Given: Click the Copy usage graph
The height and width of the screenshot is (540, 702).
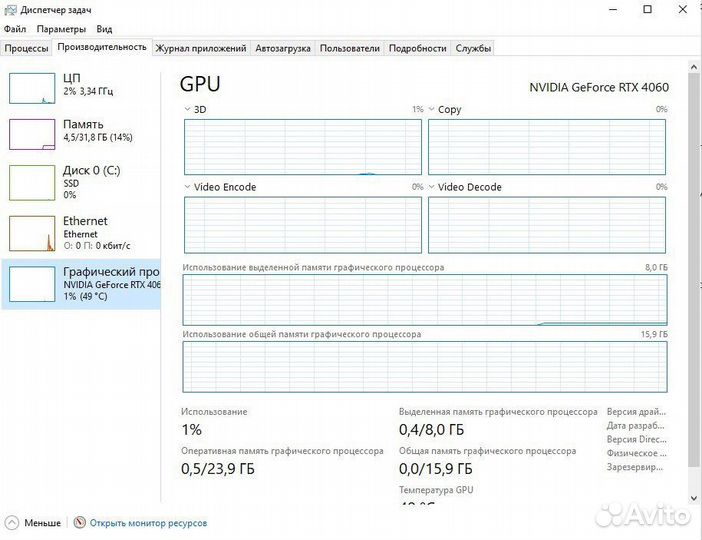Looking at the screenshot, I should pos(547,147).
